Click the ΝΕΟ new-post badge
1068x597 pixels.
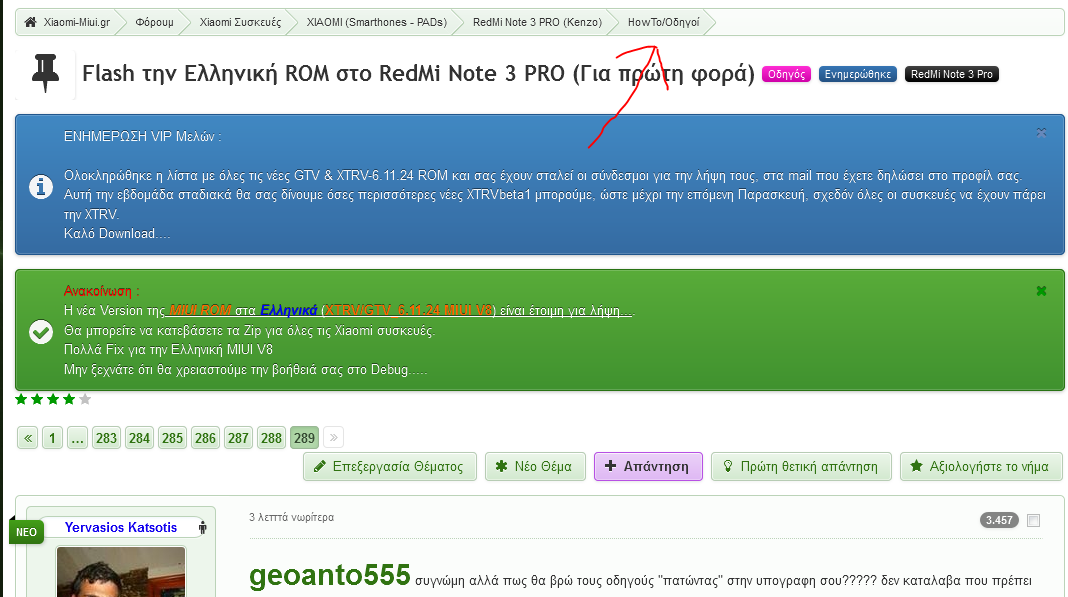pos(27,532)
